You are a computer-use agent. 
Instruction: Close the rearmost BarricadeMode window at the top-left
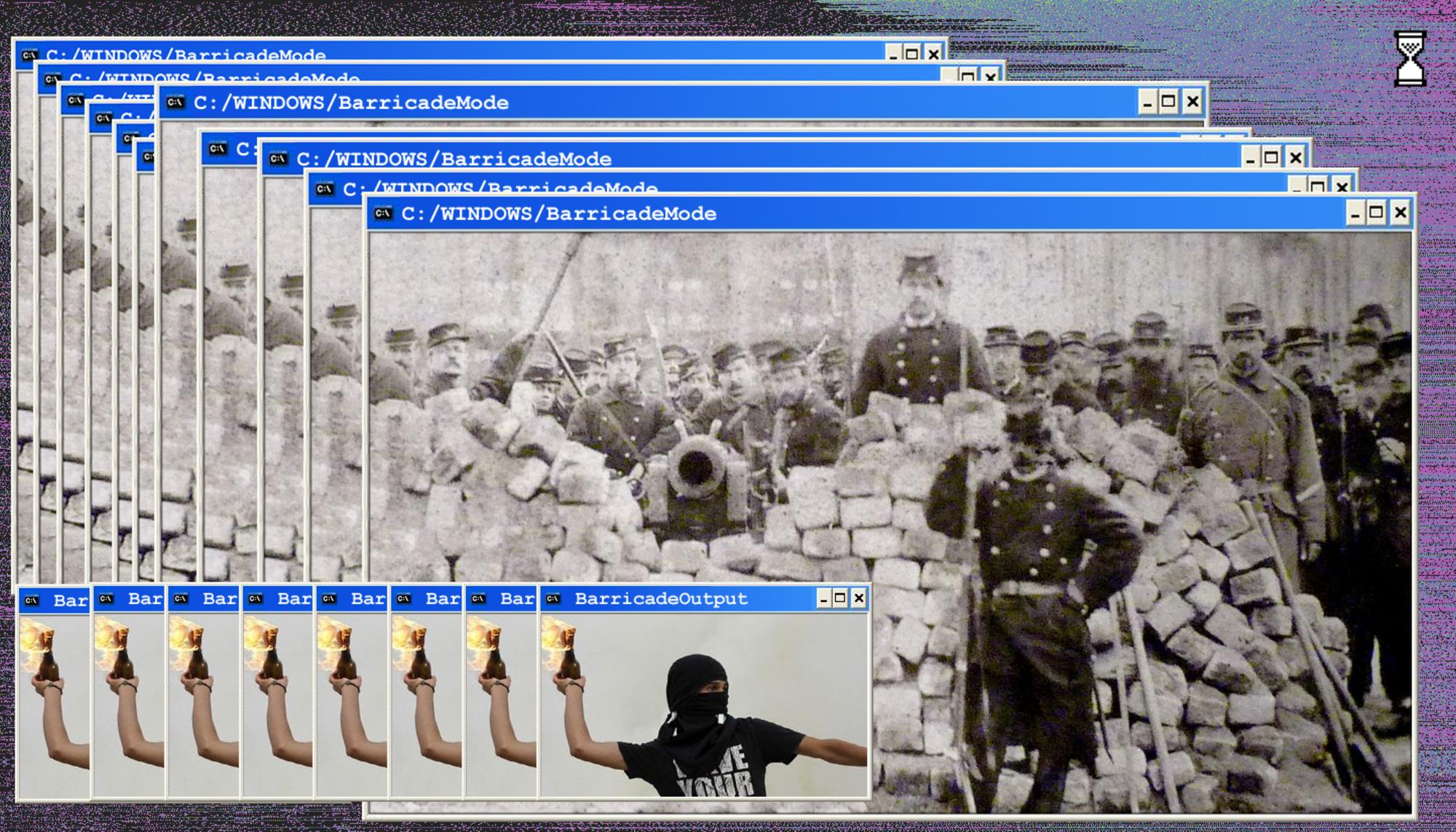click(x=933, y=53)
